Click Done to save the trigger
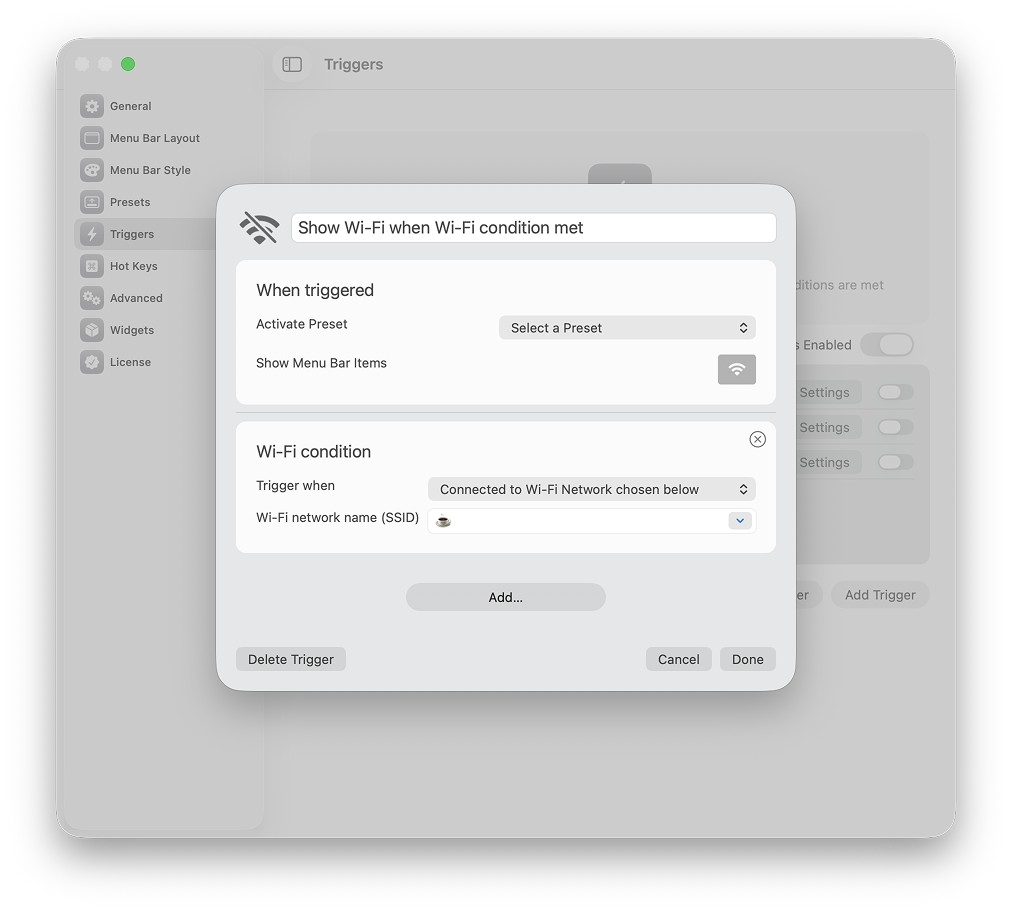The height and width of the screenshot is (912, 1012). click(x=747, y=659)
